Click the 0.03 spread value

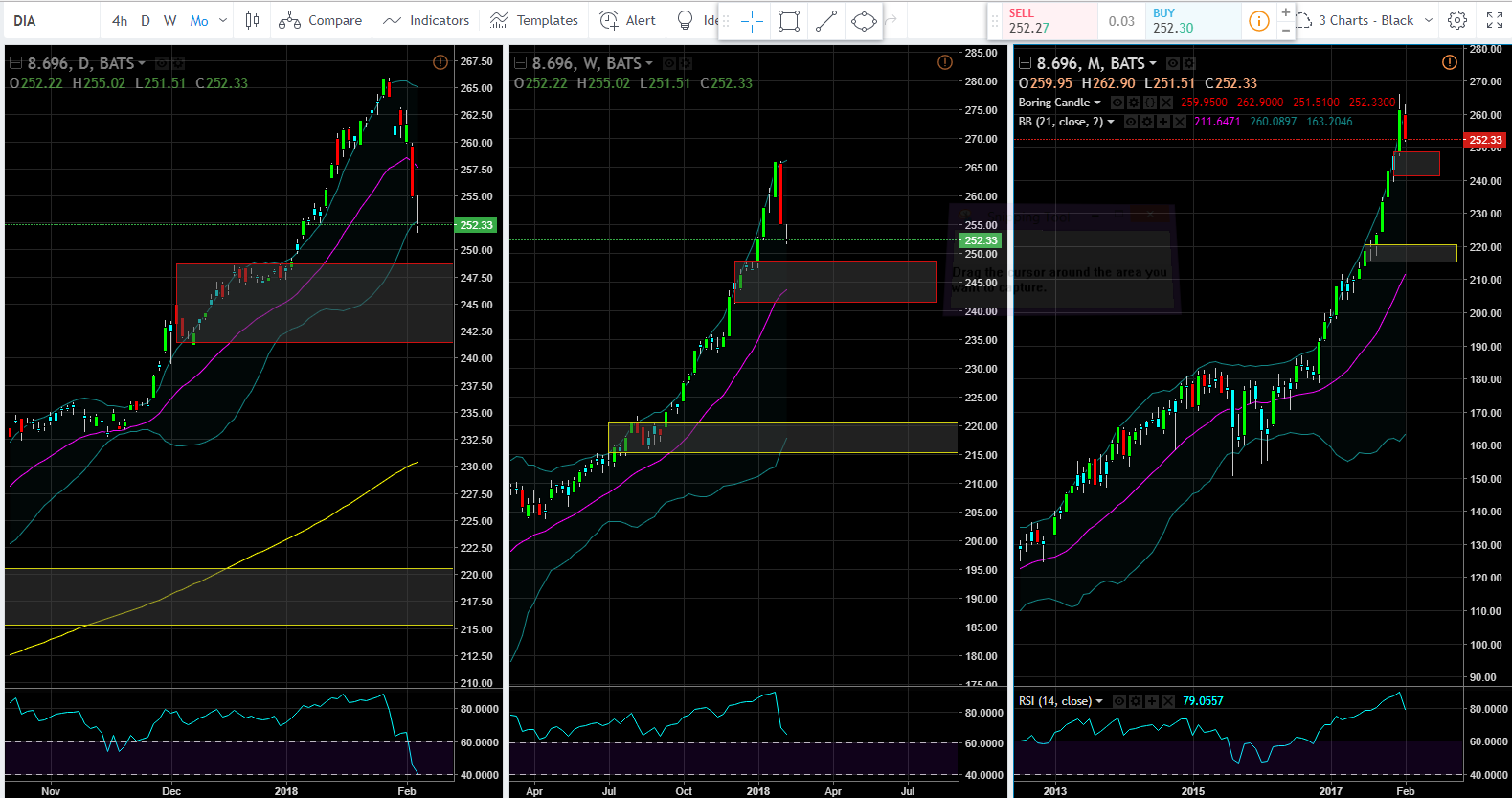(x=1121, y=21)
